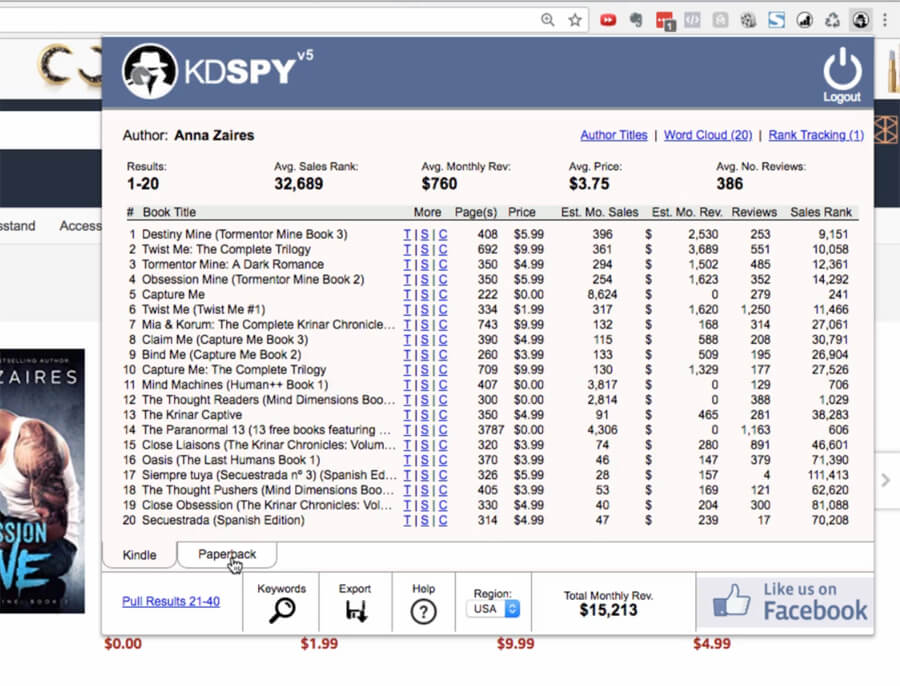Click C link for The Krinar Captive row
This screenshot has height=686, width=900.
(443, 414)
